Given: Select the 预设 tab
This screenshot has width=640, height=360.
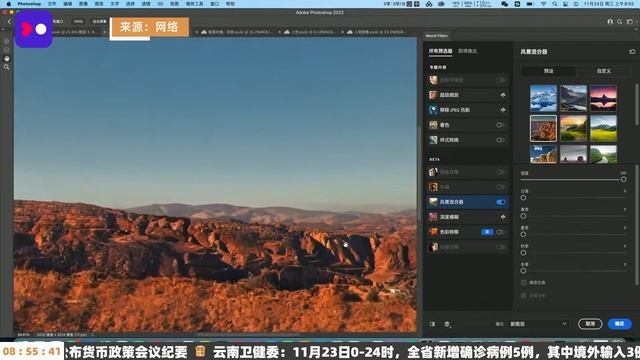Looking at the screenshot, I should point(549,71).
